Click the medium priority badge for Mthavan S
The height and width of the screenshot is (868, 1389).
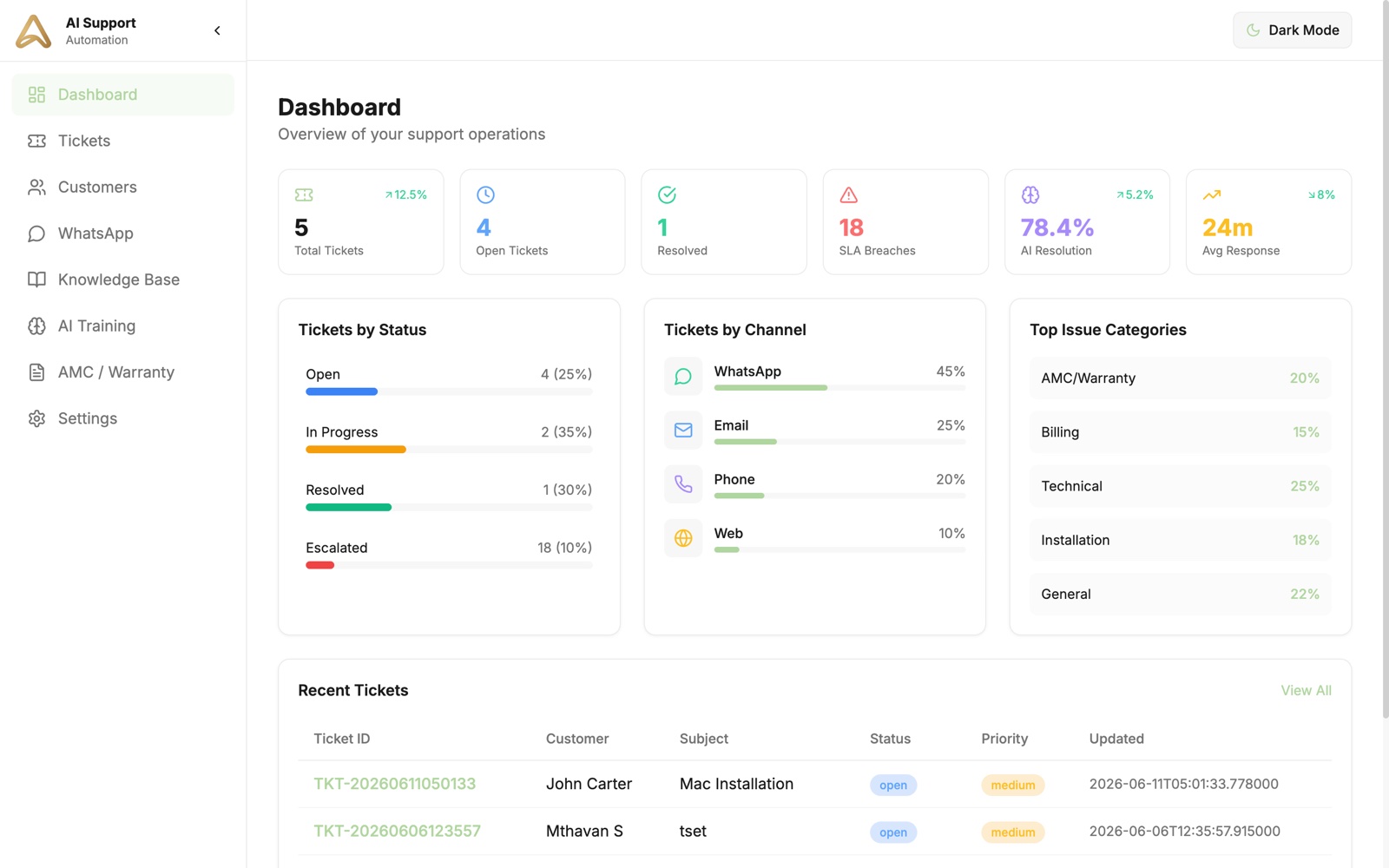pos(1013,832)
